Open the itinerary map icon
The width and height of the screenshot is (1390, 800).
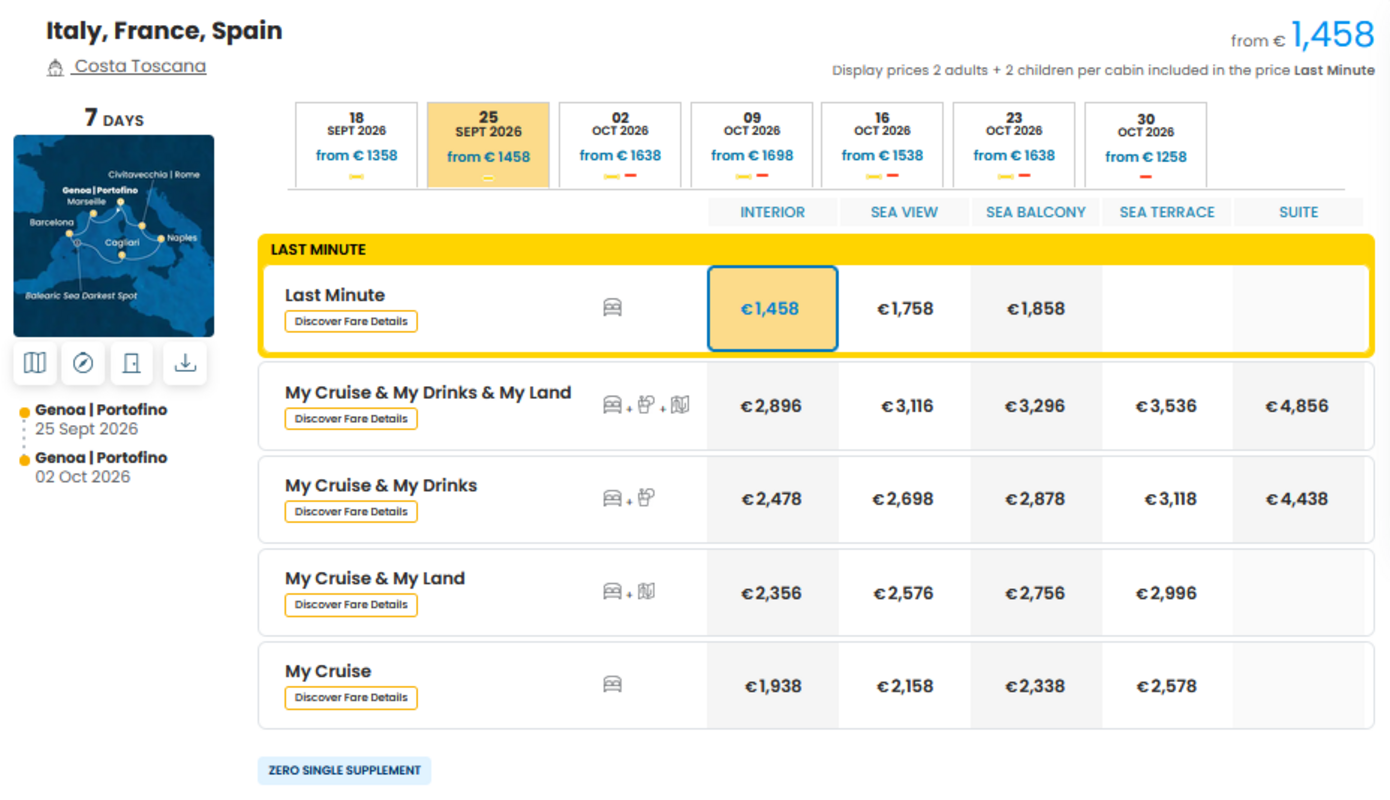35,363
